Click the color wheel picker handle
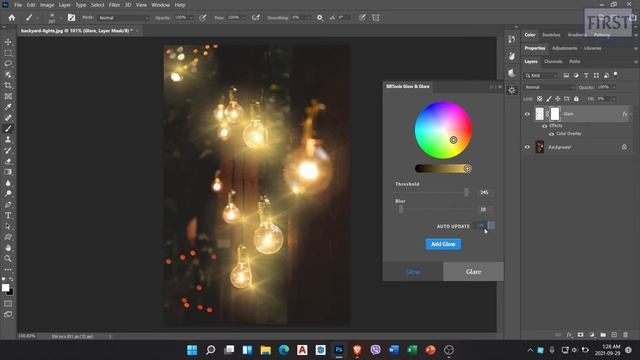640x360 pixels. pos(453,140)
